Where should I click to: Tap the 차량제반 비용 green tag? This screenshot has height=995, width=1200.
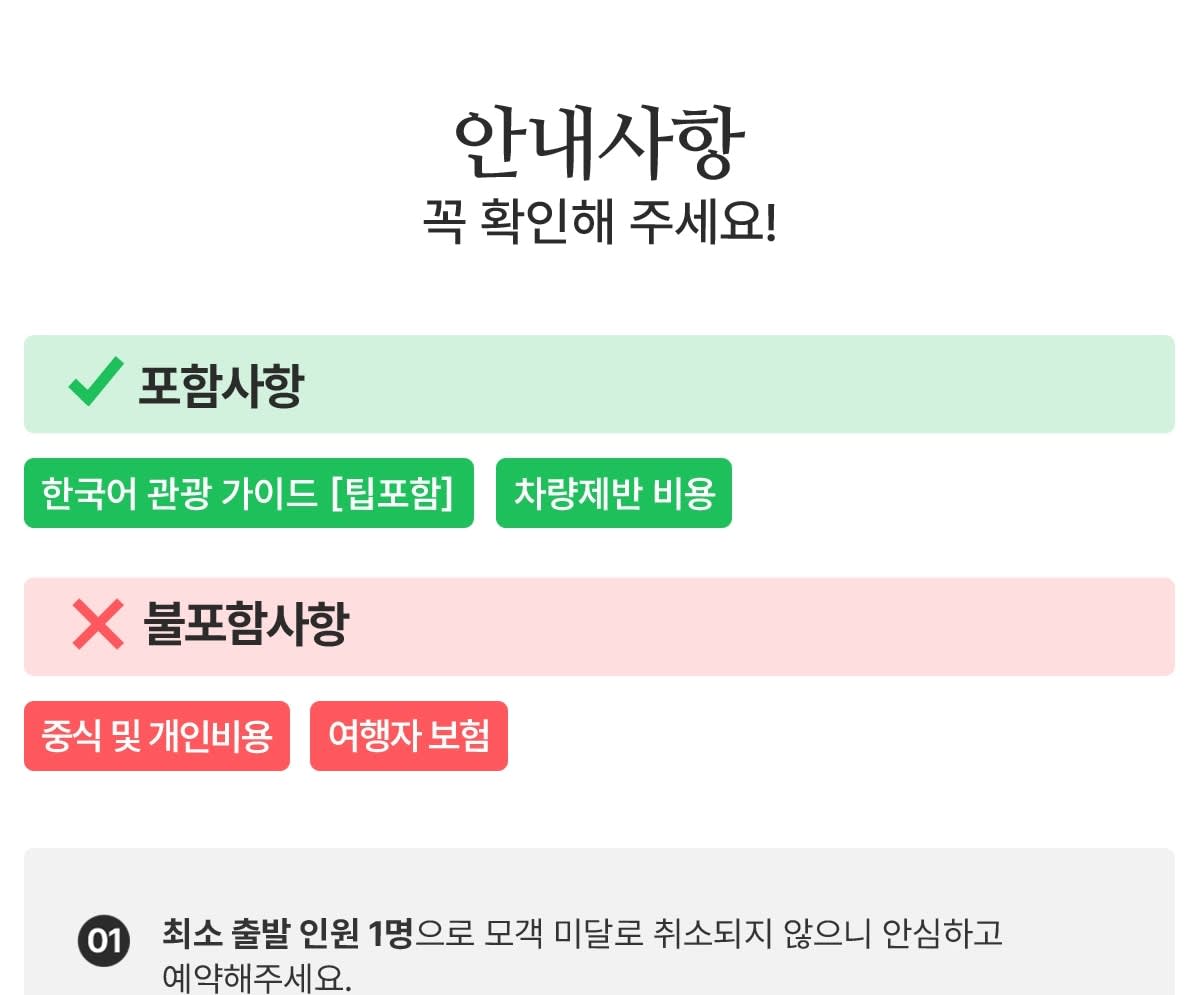pyautogui.click(x=614, y=493)
